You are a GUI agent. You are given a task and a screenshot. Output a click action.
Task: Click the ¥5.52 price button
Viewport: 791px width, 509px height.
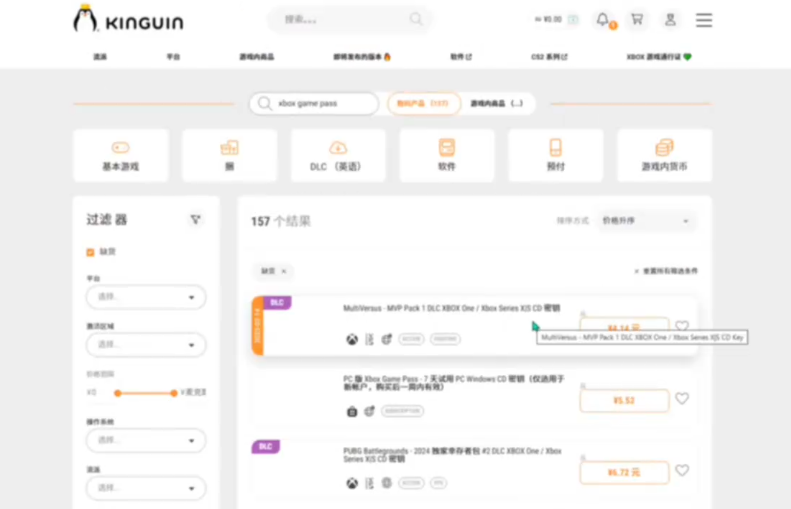[x=625, y=401]
